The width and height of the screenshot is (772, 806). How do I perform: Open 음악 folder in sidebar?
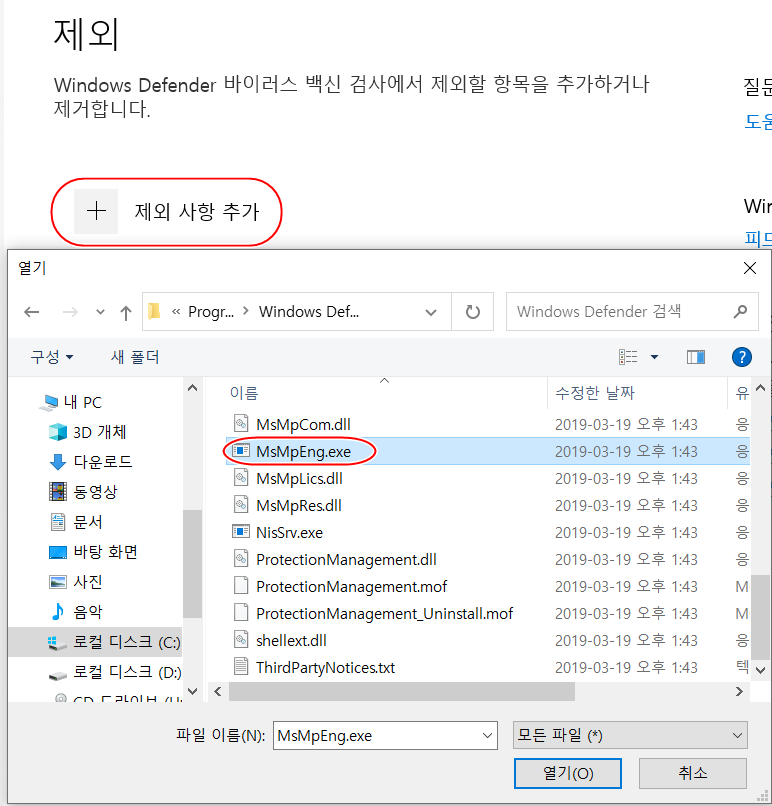click(76, 611)
